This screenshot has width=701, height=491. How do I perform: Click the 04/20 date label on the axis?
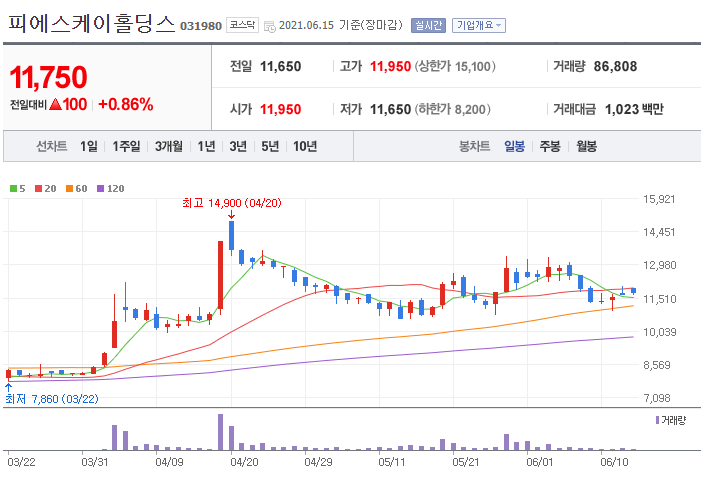tap(244, 462)
